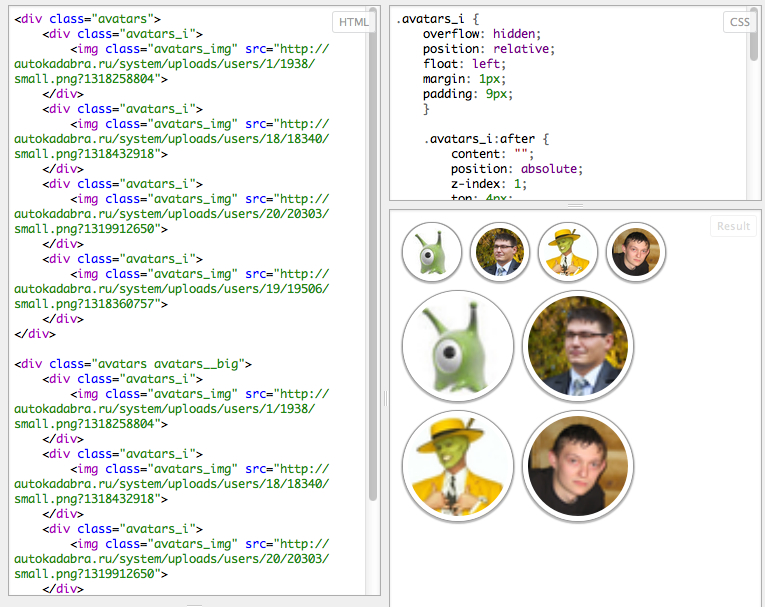The width and height of the screenshot is (765, 607).
Task: Click the big yellow-hat Mask avatar
Action: pyautogui.click(x=458, y=466)
